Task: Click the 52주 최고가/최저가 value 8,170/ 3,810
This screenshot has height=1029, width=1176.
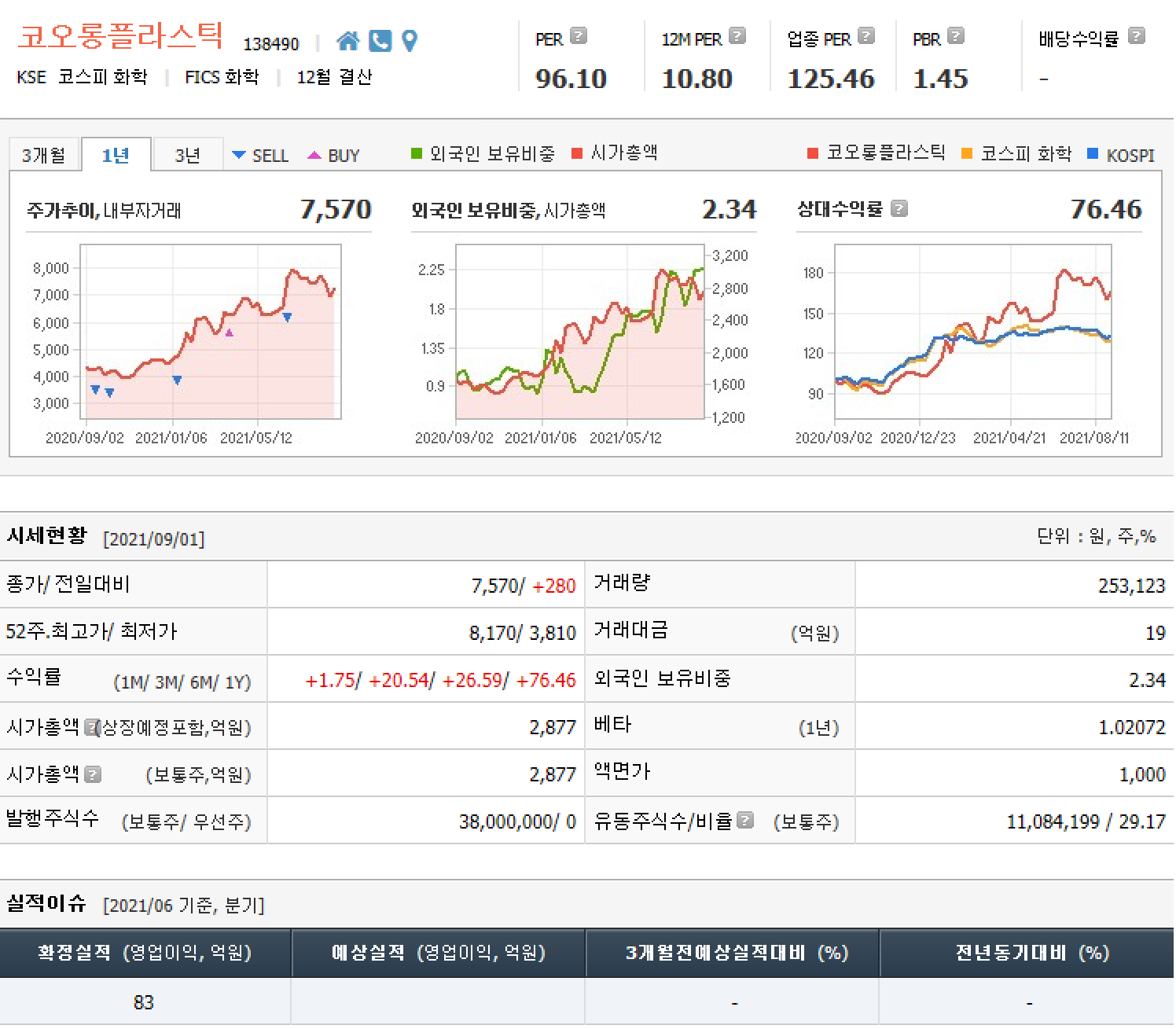Action: 523,633
